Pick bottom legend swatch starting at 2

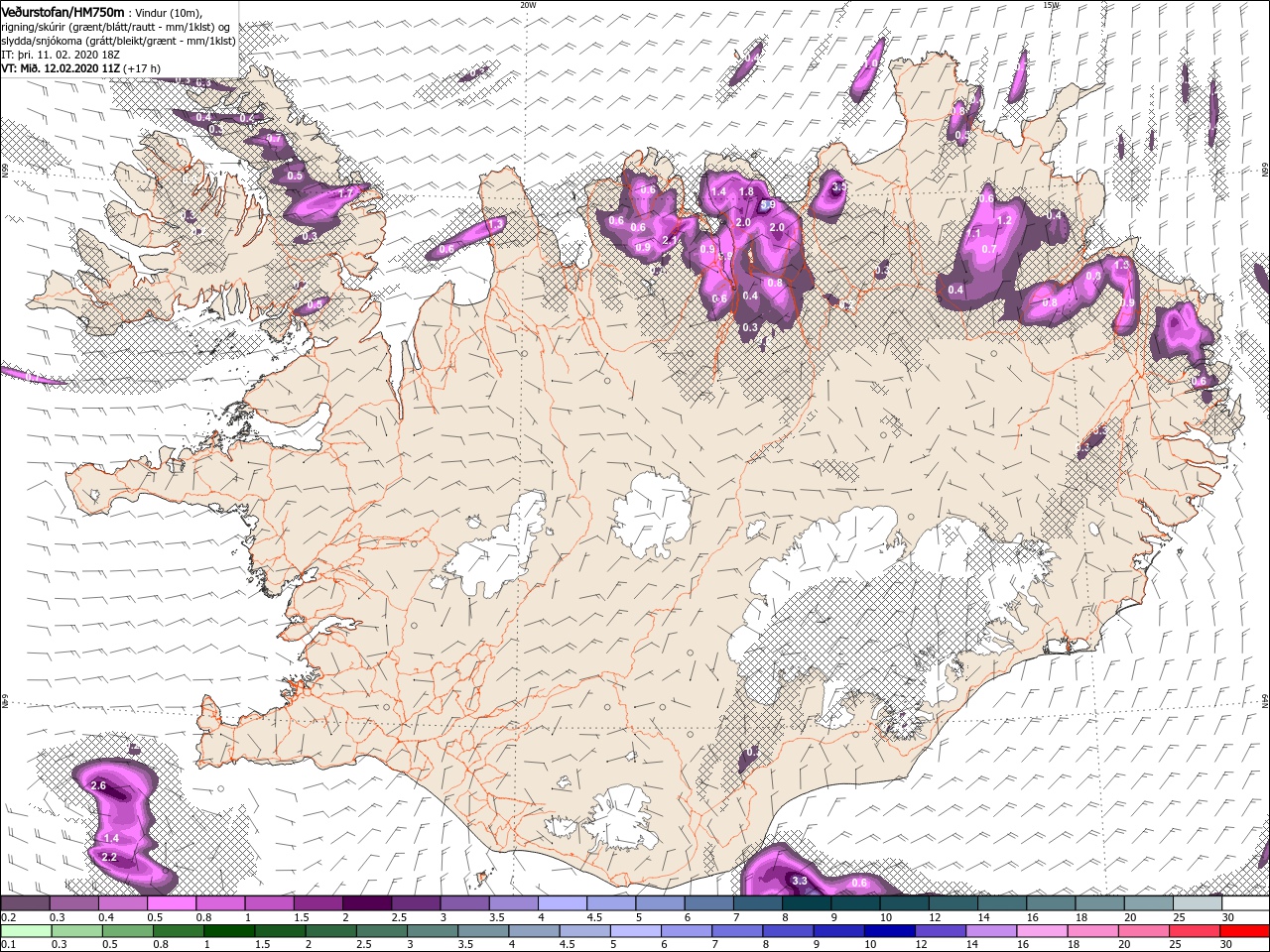pyautogui.click(x=330, y=931)
